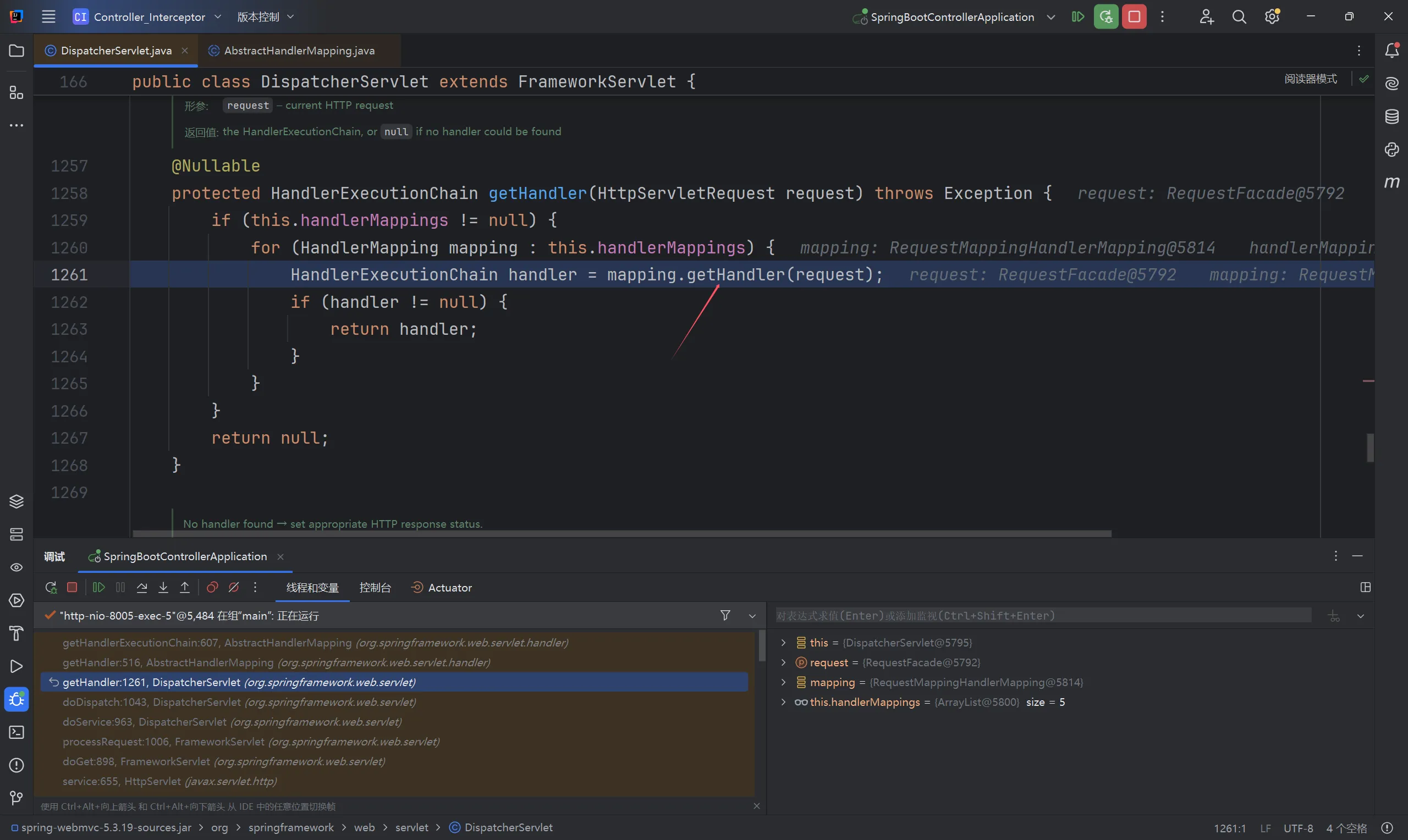Click LF line separator in status bar

[1266, 828]
